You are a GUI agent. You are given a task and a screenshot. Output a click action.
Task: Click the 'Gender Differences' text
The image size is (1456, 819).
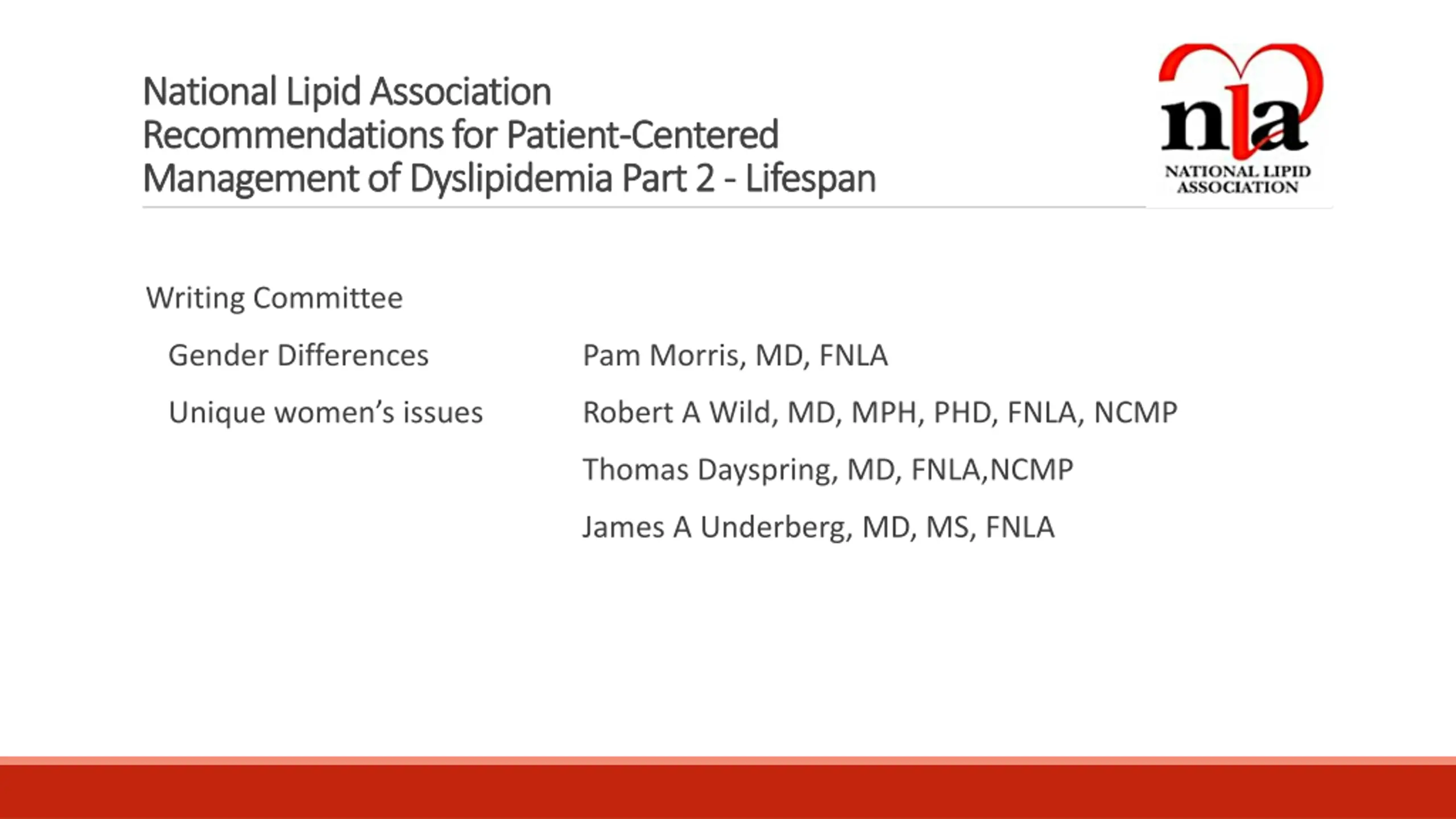298,355
